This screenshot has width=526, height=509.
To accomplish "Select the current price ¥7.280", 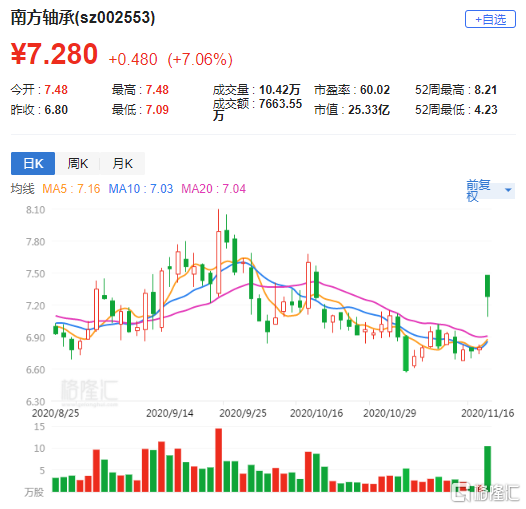I will coord(54,54).
